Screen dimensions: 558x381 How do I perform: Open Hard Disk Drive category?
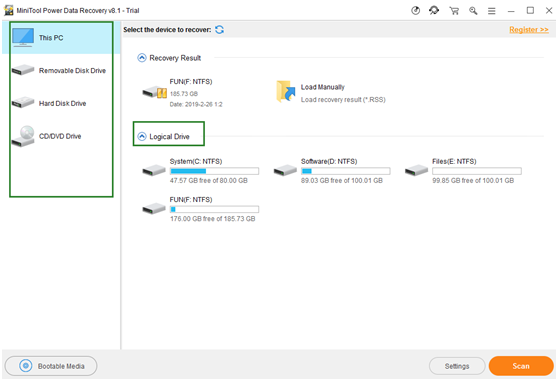61,103
